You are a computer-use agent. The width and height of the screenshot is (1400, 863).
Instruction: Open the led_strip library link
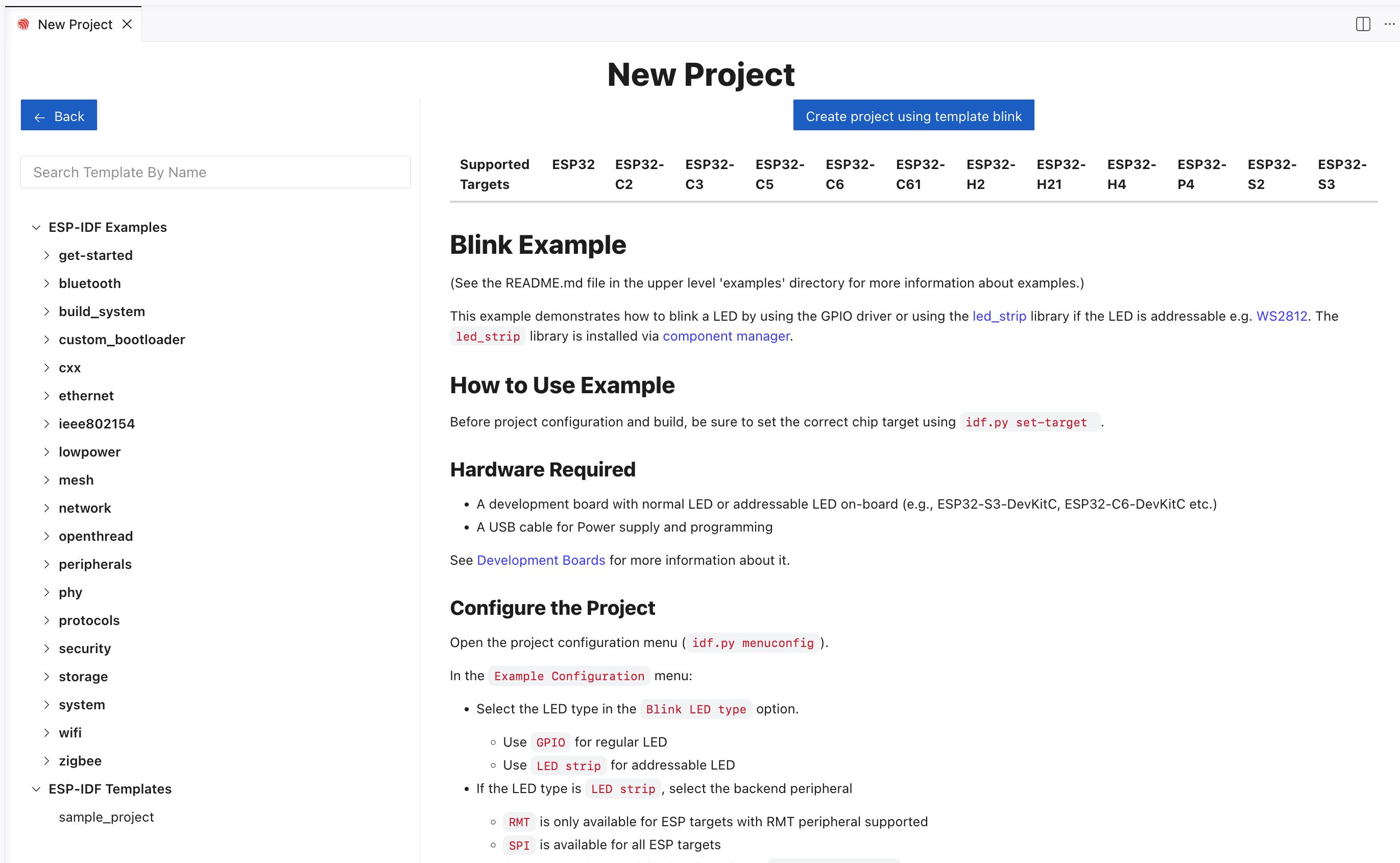pyautogui.click(x=999, y=316)
